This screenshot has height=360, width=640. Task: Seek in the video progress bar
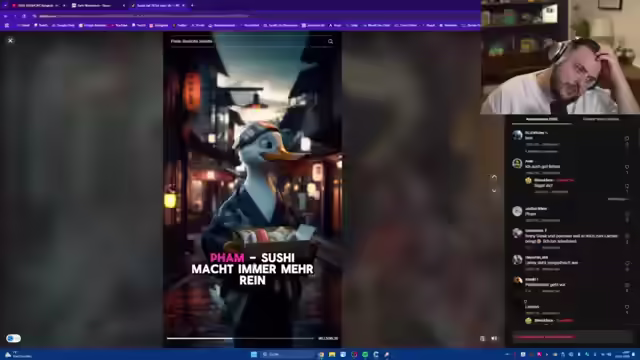tap(240, 338)
